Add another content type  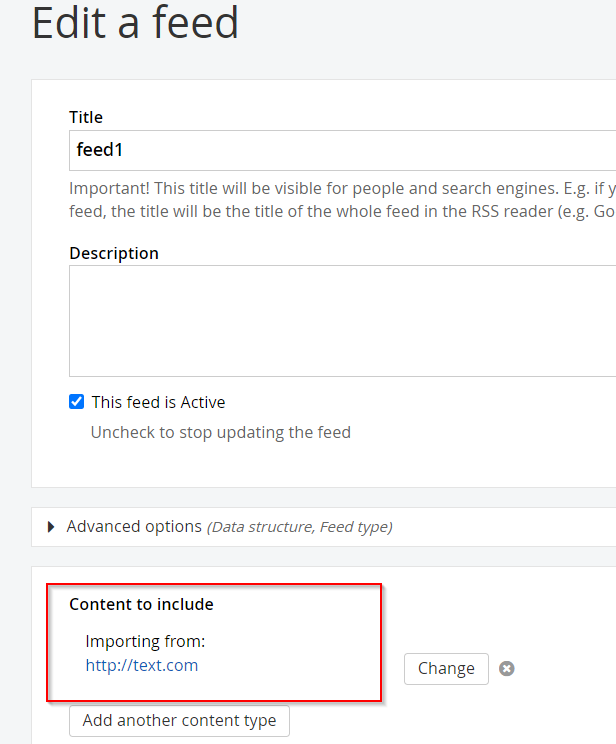(x=179, y=720)
